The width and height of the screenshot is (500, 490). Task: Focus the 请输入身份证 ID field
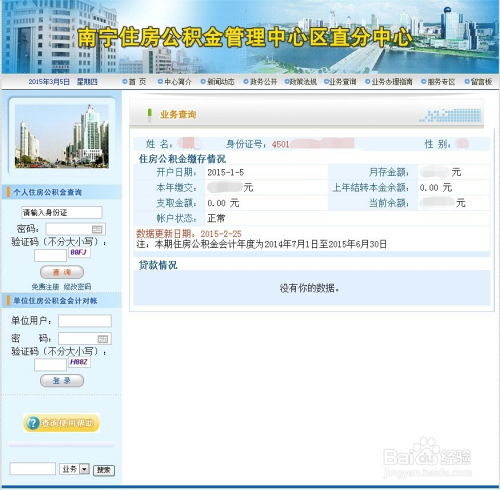coord(62,212)
